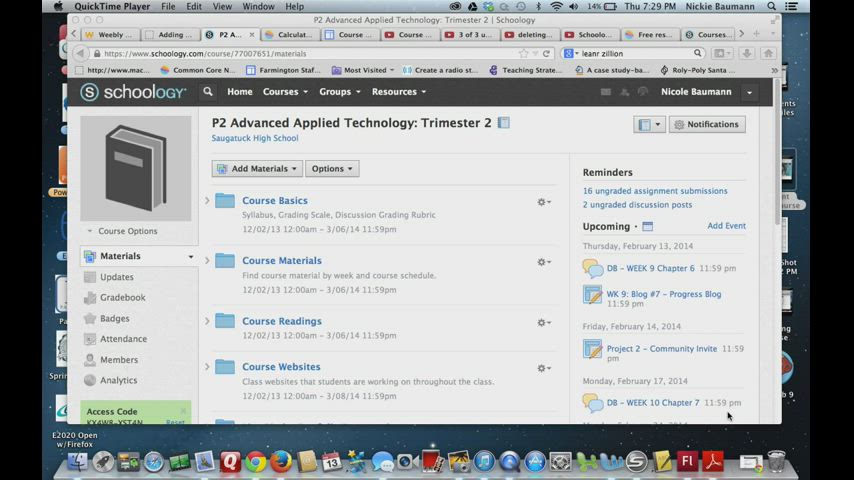Expand the Course Readings folder arrow
The width and height of the screenshot is (854, 480).
click(x=207, y=321)
